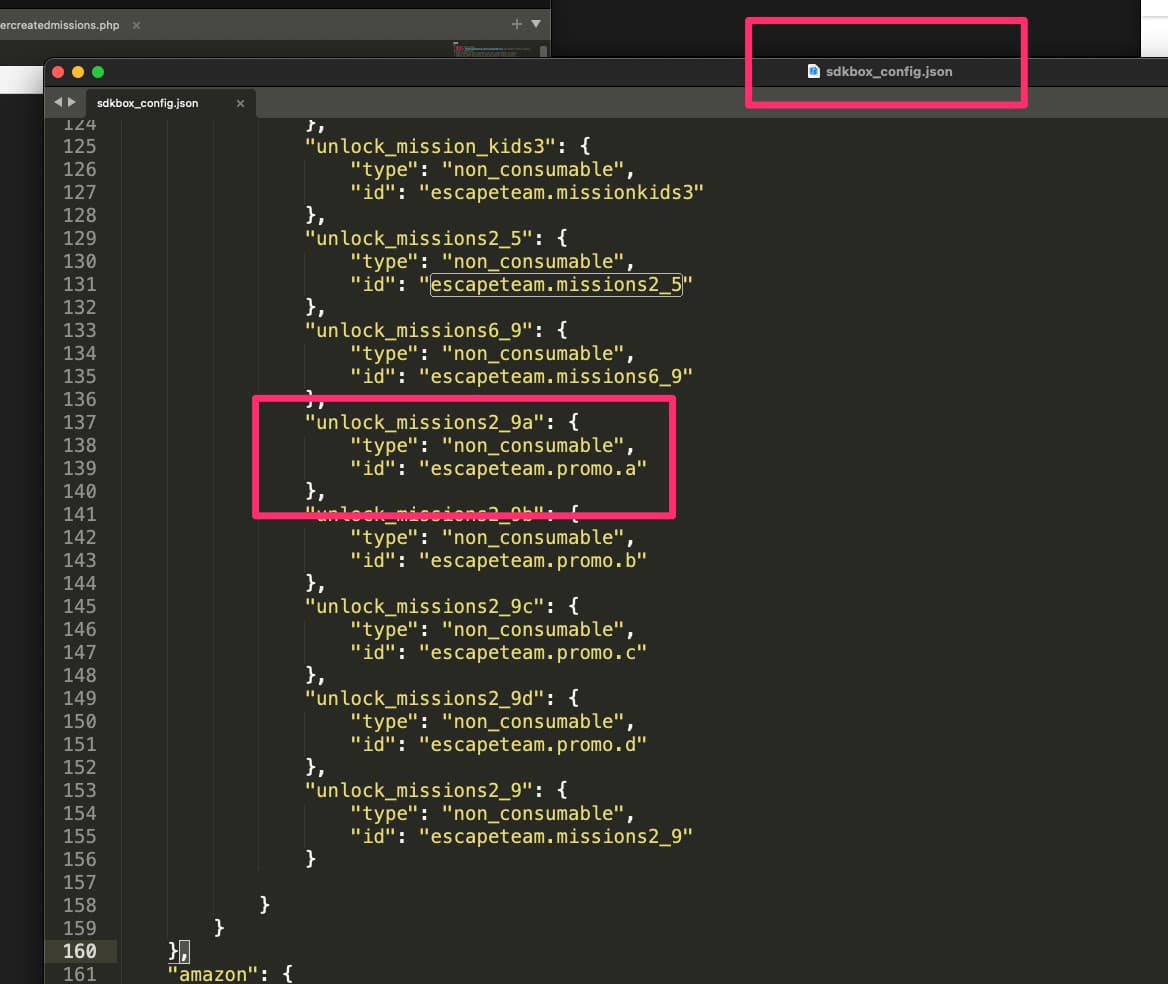This screenshot has width=1168, height=984.
Task: Minimize the window with the yellow button
Action: coord(78,72)
